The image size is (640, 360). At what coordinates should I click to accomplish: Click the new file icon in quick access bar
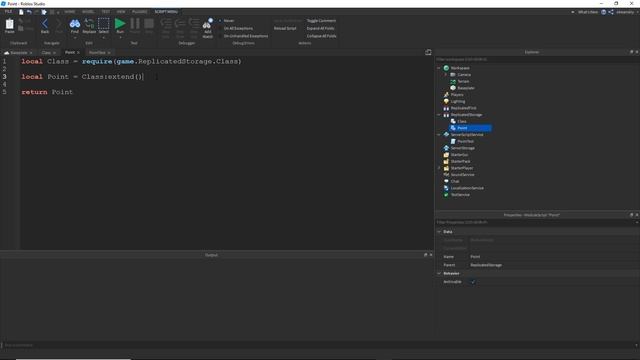pos(21,12)
